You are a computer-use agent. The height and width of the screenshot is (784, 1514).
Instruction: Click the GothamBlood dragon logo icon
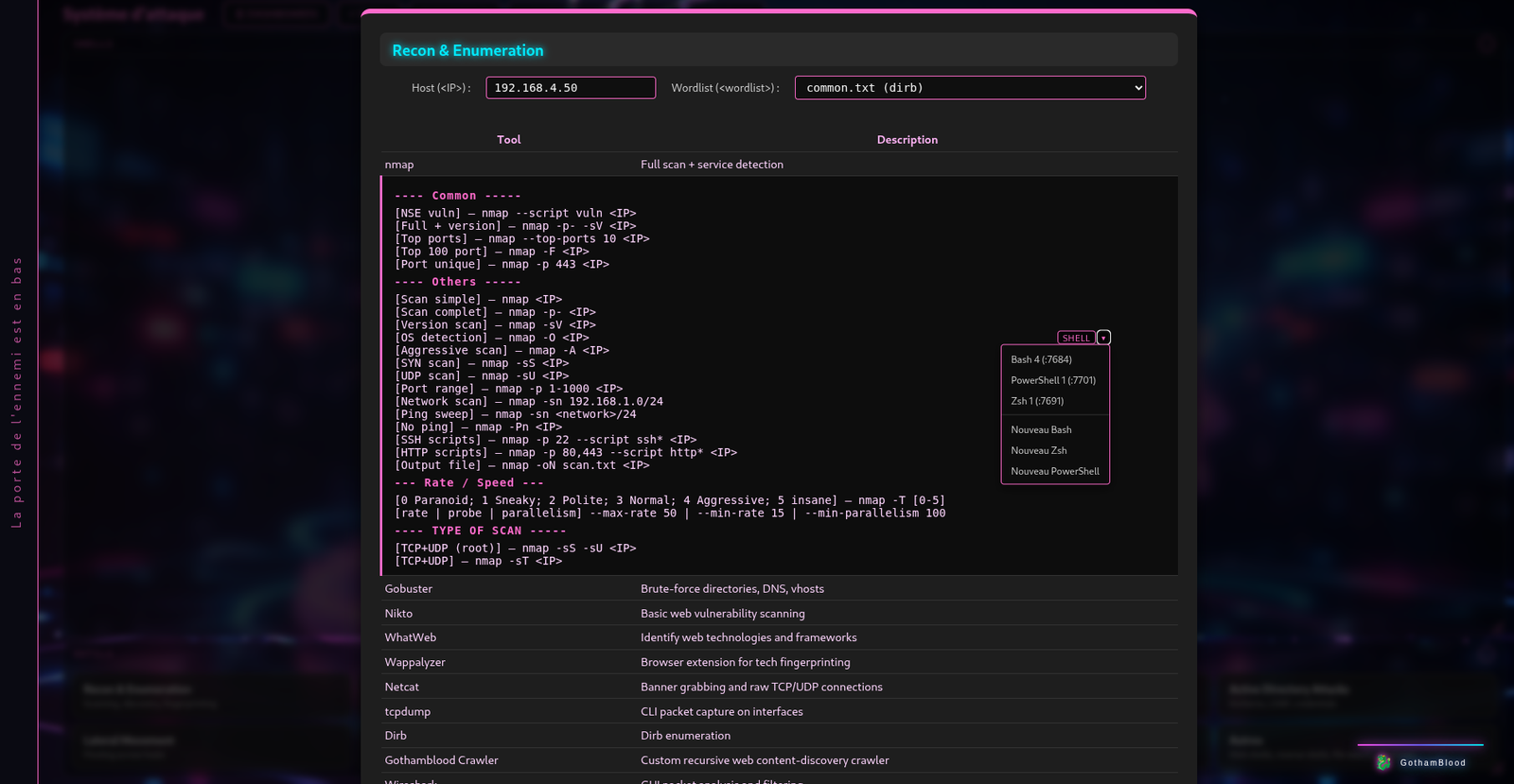(1383, 762)
